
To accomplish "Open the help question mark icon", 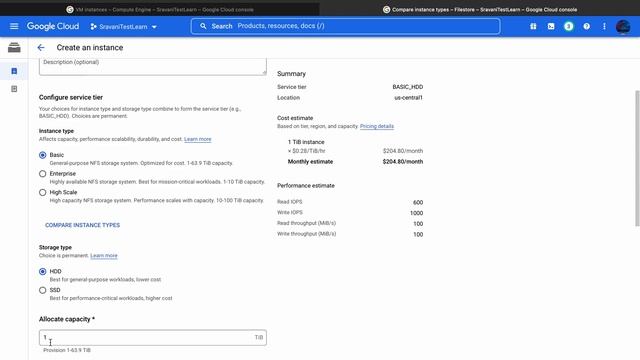I will coord(587,26).
